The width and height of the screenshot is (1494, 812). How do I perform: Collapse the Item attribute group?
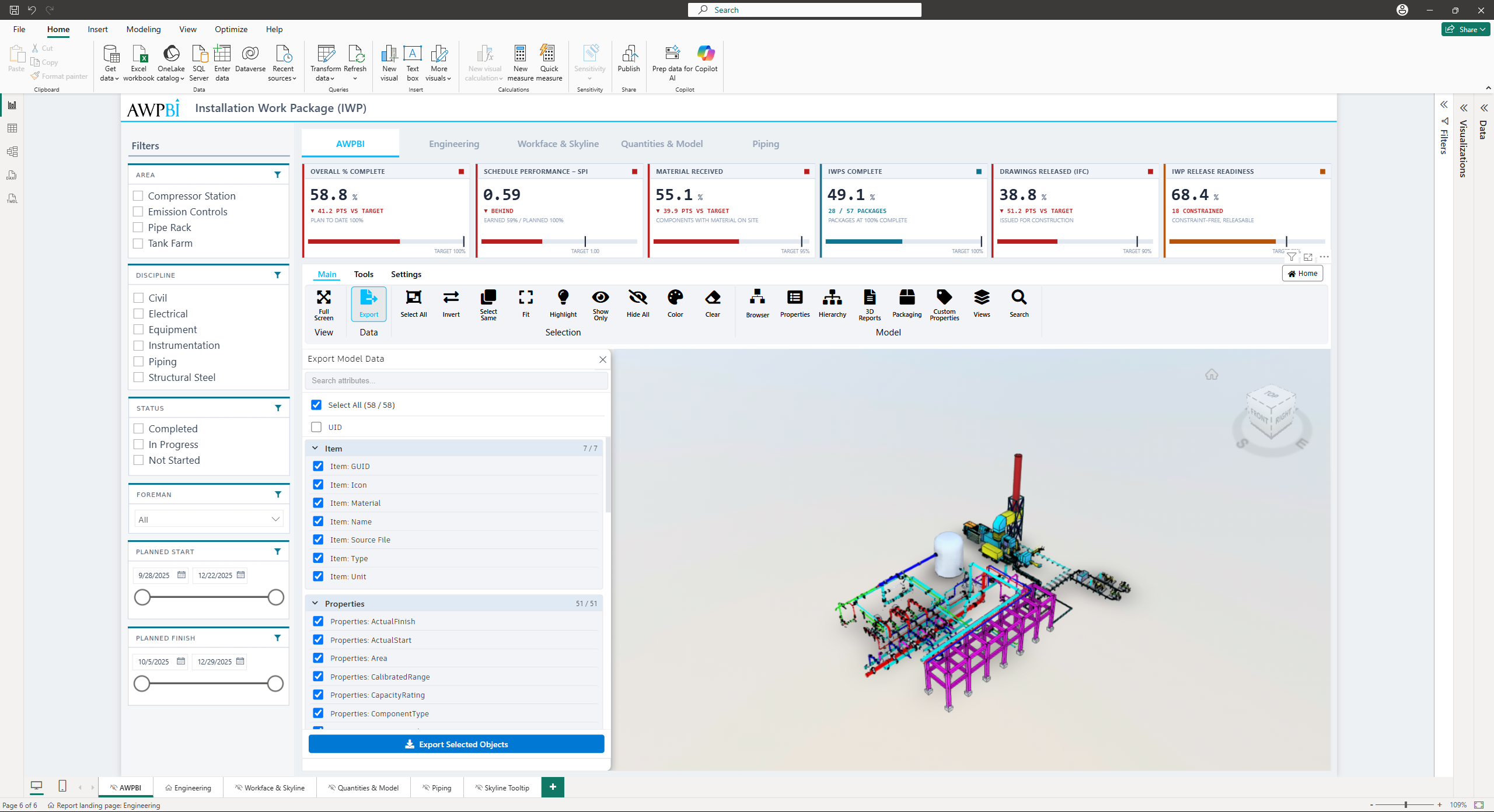[315, 449]
